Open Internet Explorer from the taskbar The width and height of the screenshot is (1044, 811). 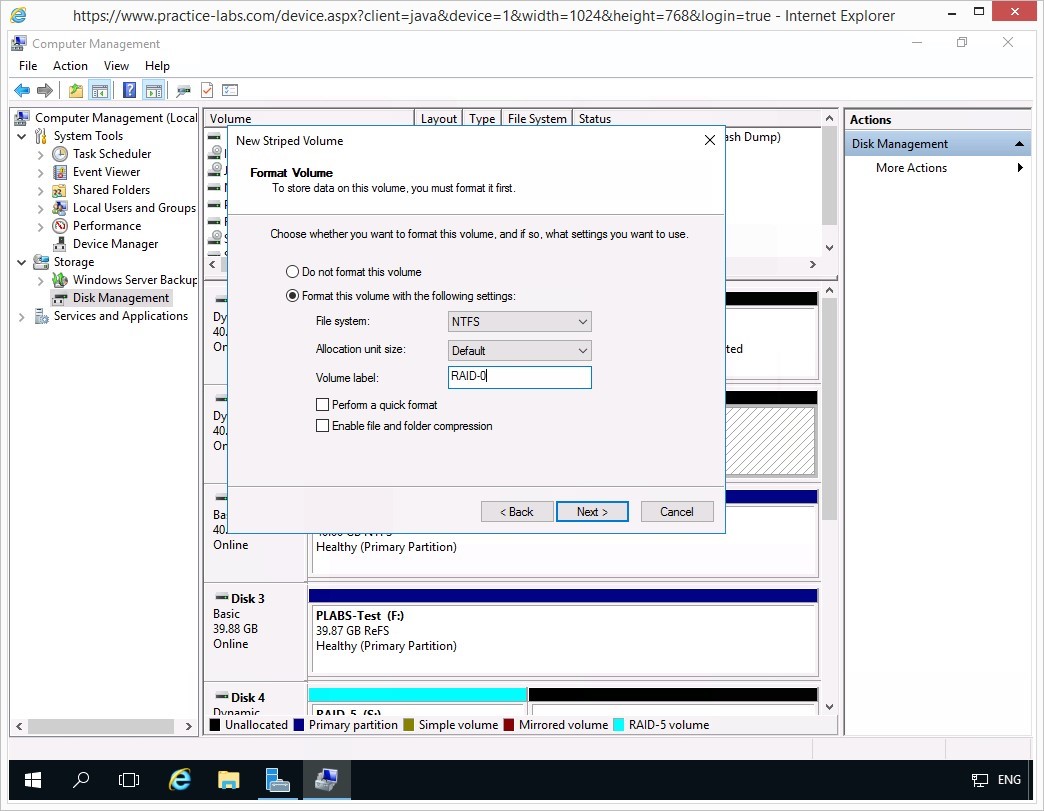tap(180, 780)
